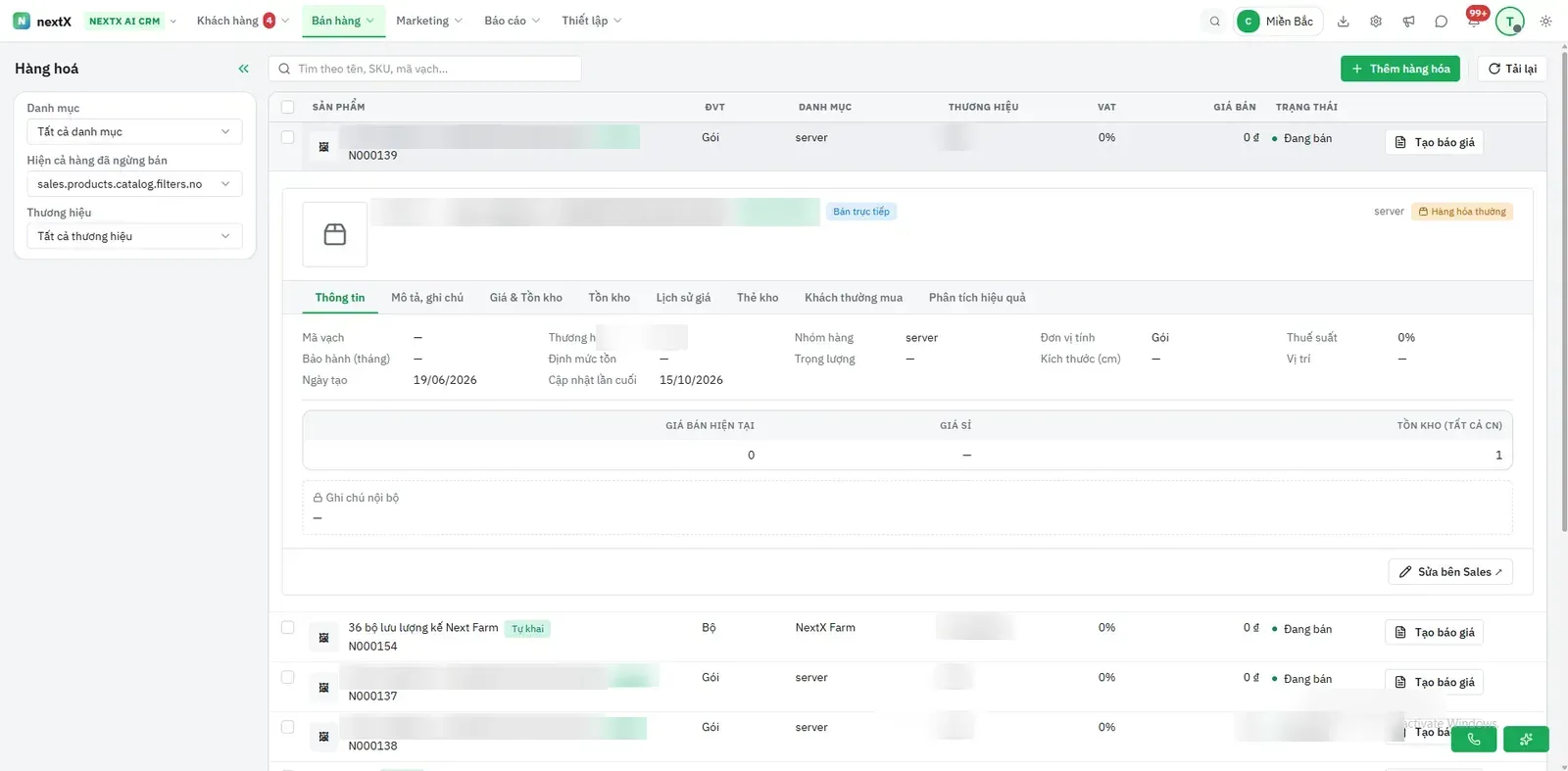Viewport: 1568px width, 771px height.
Task: Collapse the Hàng hoá filter sidebar
Action: [243, 69]
